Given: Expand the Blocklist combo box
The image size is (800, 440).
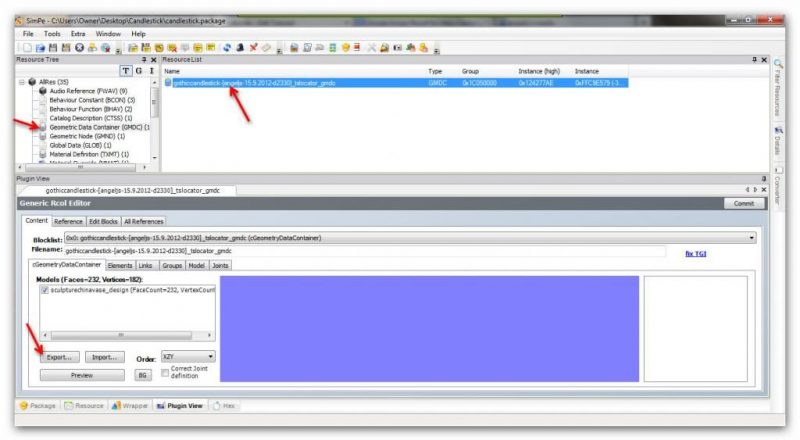Looking at the screenshot, I should click(750, 238).
